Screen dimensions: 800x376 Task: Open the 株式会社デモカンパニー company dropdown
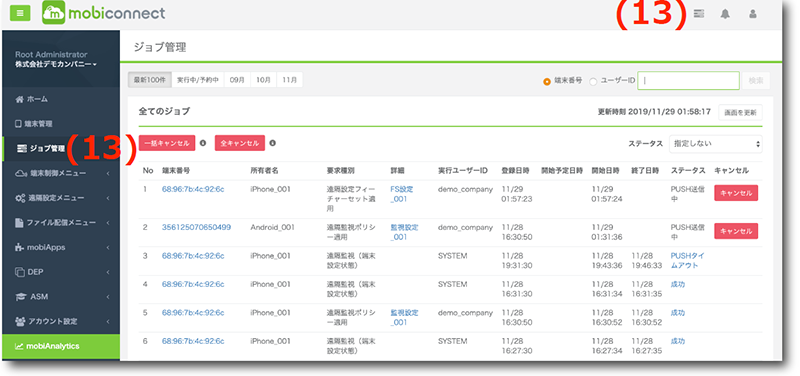coord(56,65)
